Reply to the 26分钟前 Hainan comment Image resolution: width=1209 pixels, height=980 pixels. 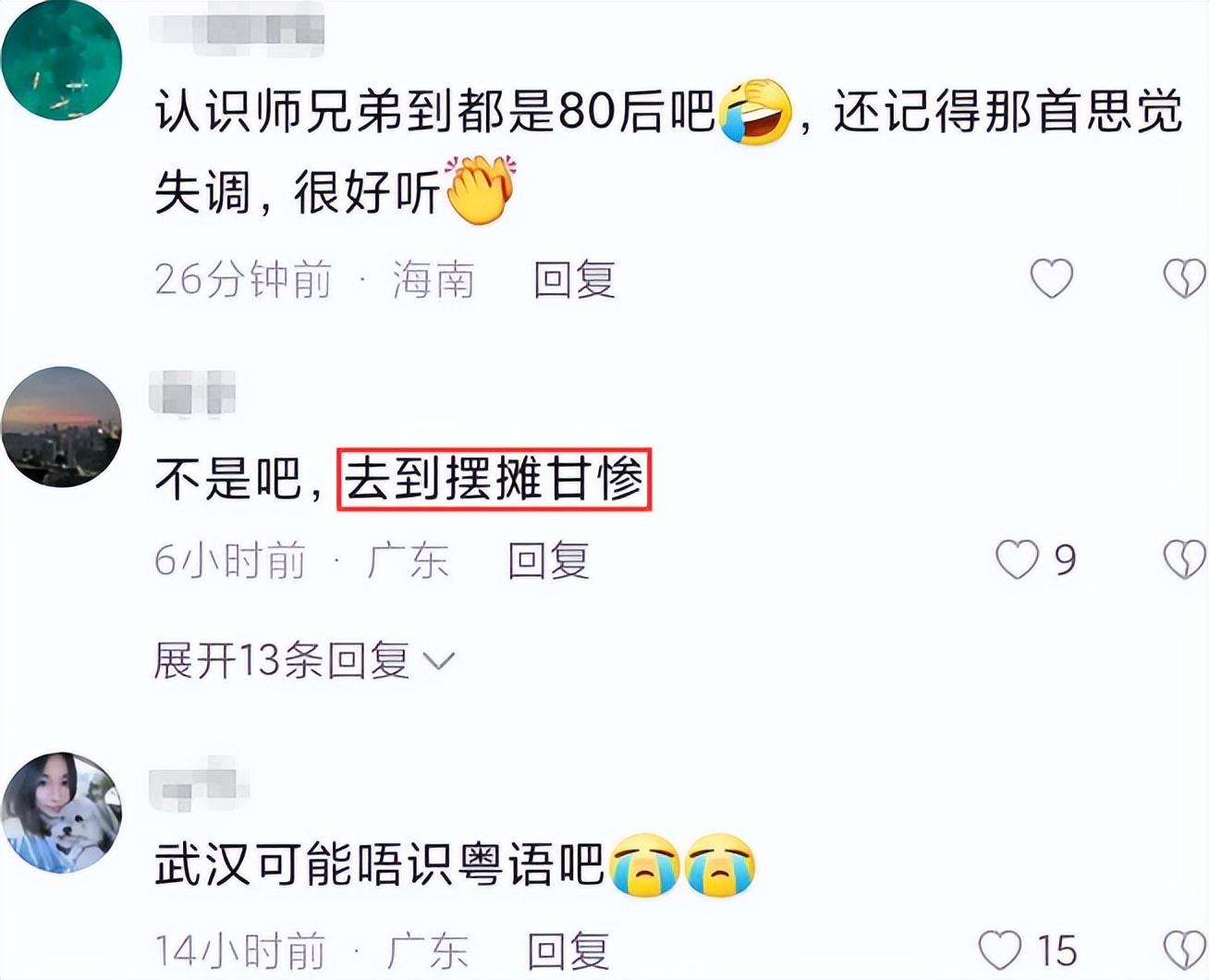pyautogui.click(x=574, y=279)
